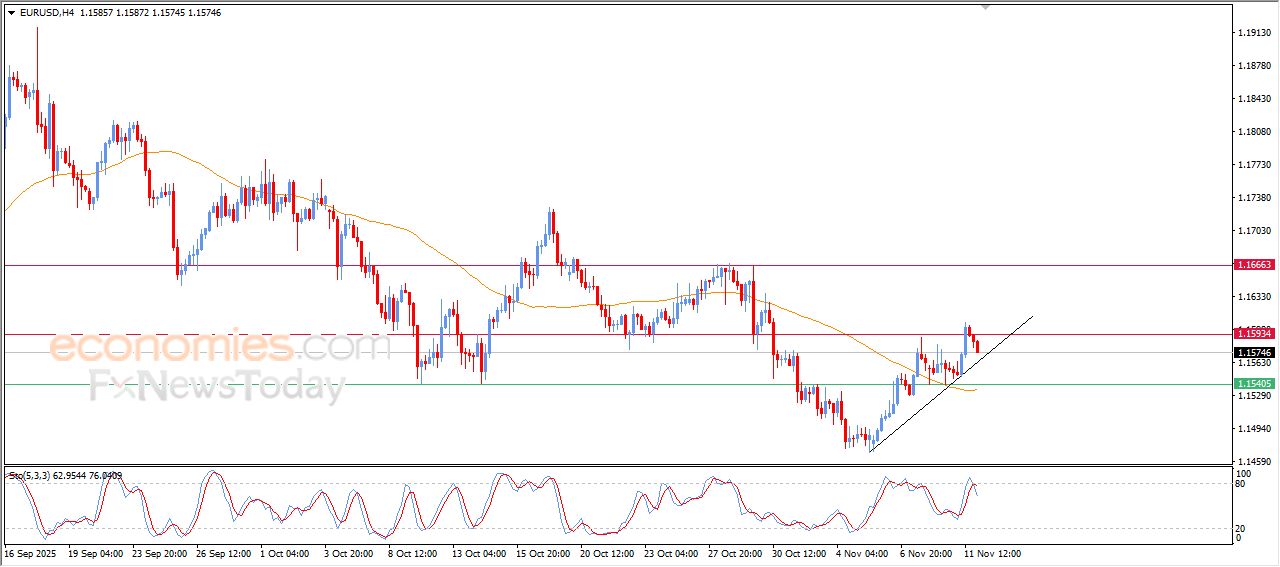Click the economies.com watermark
The width and height of the screenshot is (1280, 567).
(220, 347)
